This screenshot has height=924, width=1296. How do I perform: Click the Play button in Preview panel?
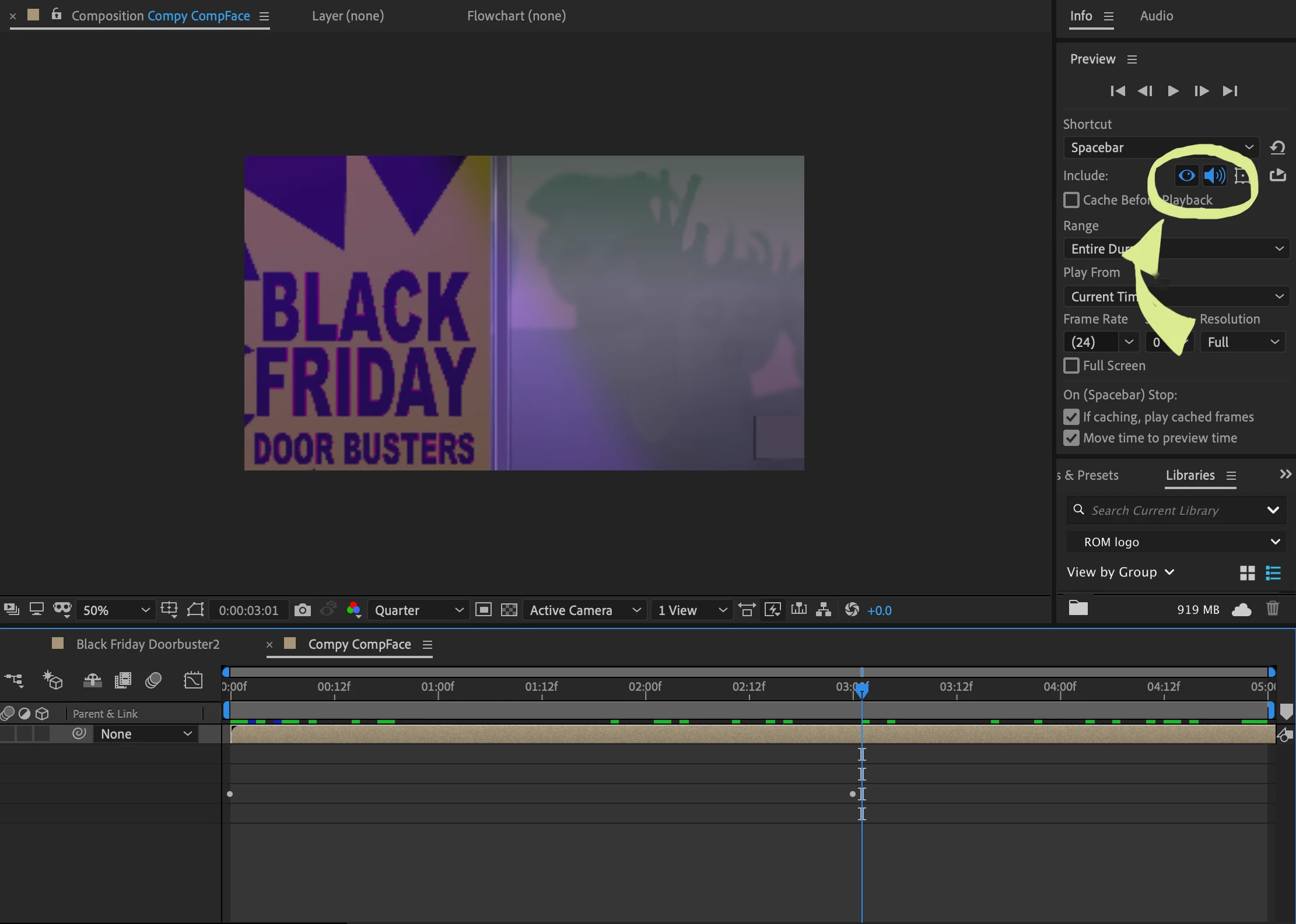point(1173,91)
